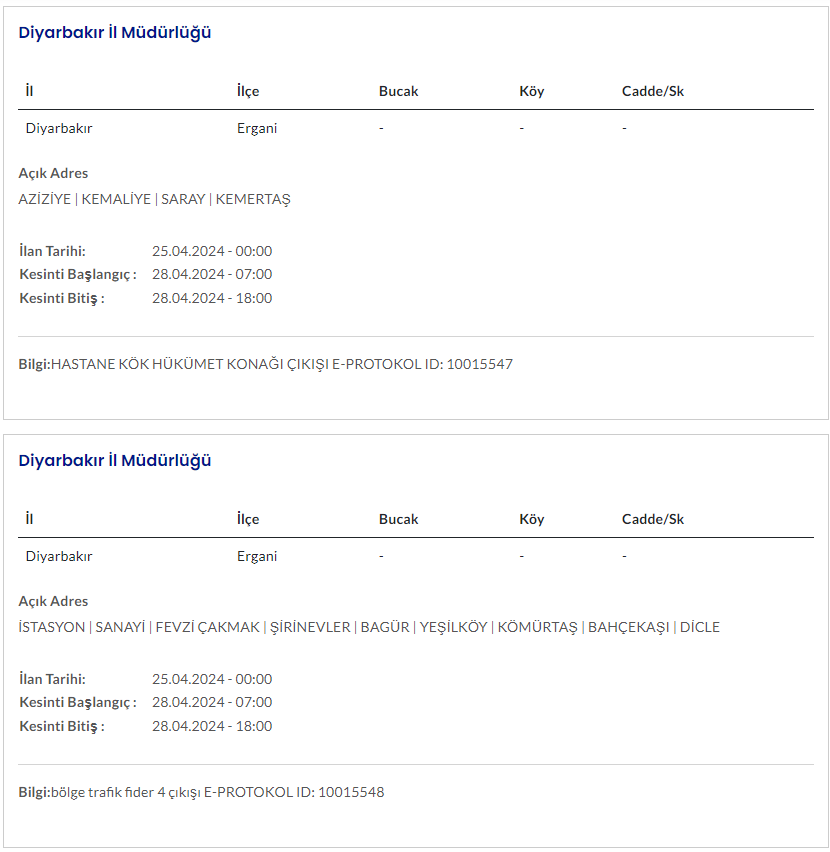
Task: Click the Kesinti Bitiş label in the first card
Action: (61, 298)
